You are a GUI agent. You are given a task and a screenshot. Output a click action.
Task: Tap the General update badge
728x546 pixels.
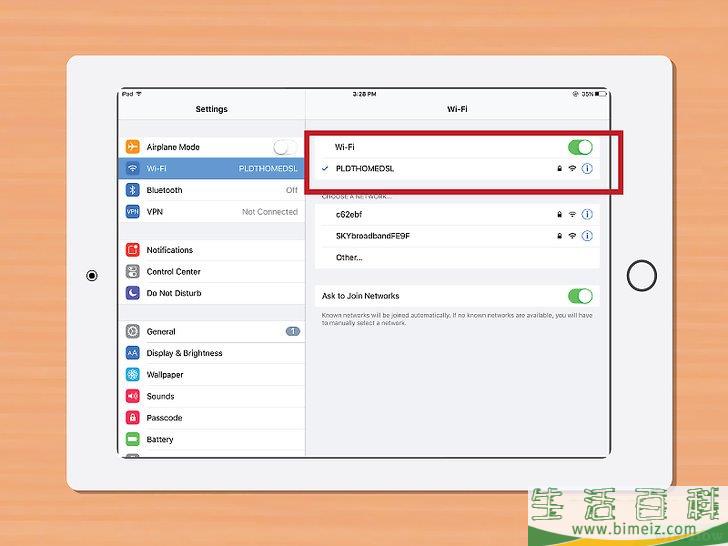click(x=293, y=332)
